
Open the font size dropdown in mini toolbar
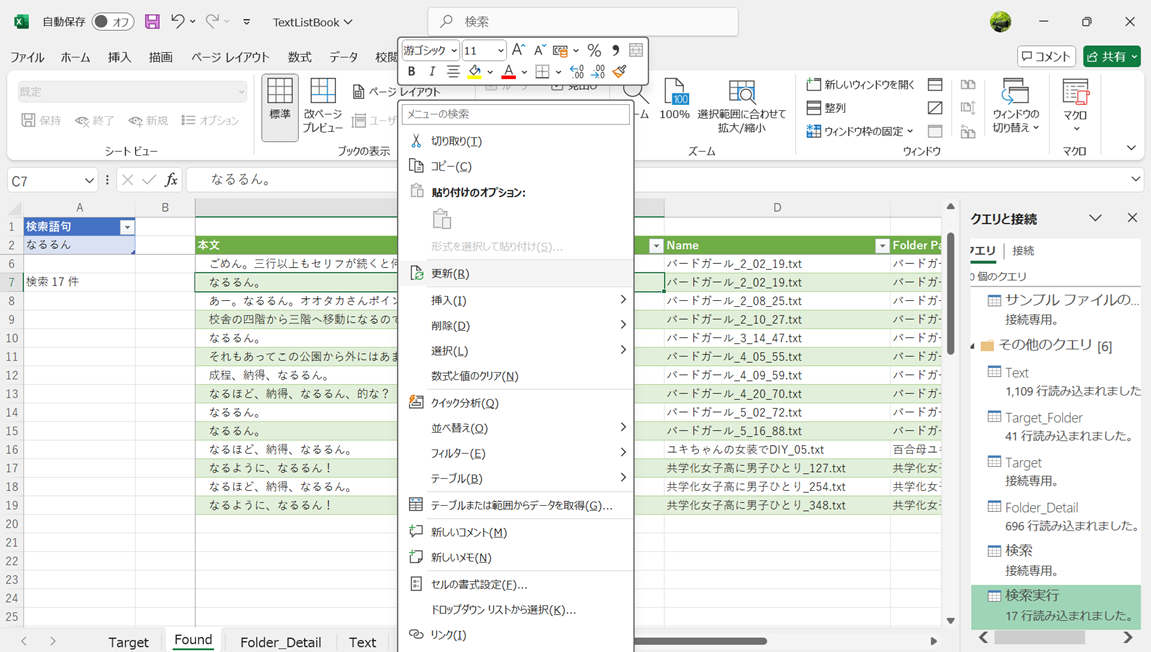[500, 50]
